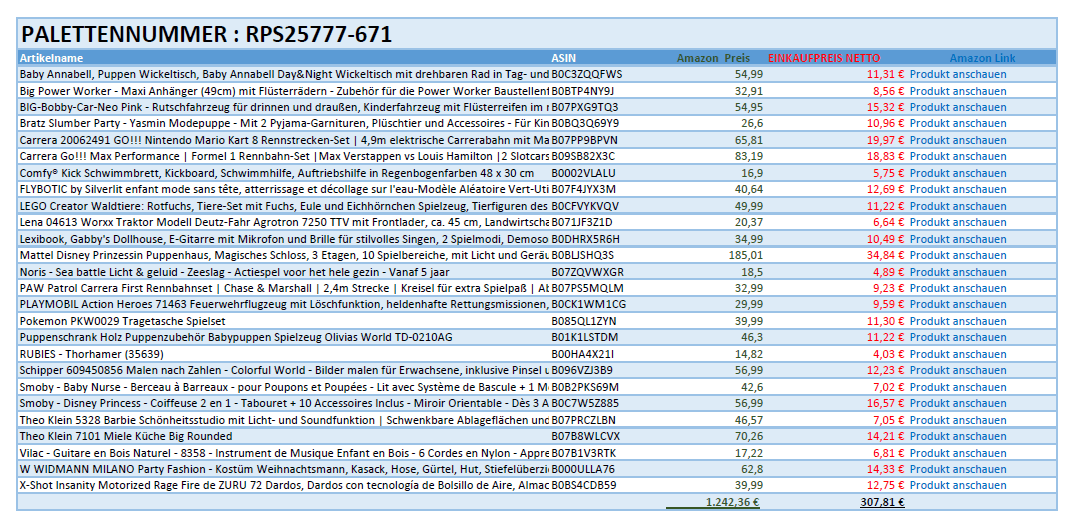
Task: Open the Produkt anschauen link for Baby Annabell
Action: [x=957, y=74]
